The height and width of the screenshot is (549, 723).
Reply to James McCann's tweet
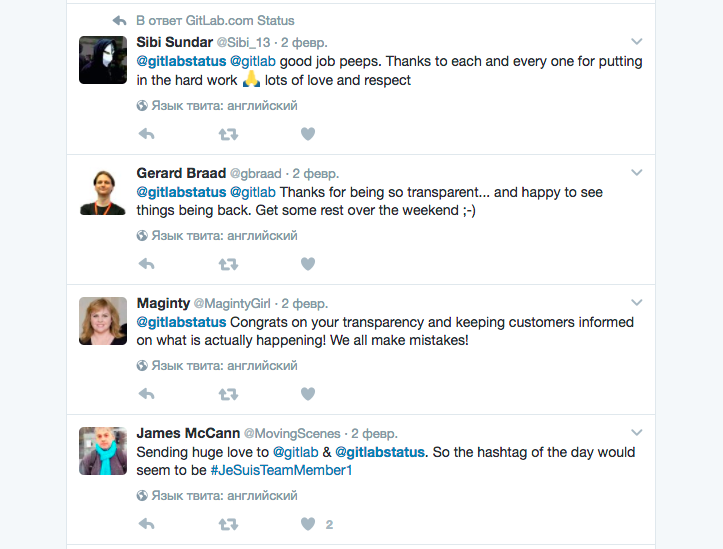click(146, 524)
